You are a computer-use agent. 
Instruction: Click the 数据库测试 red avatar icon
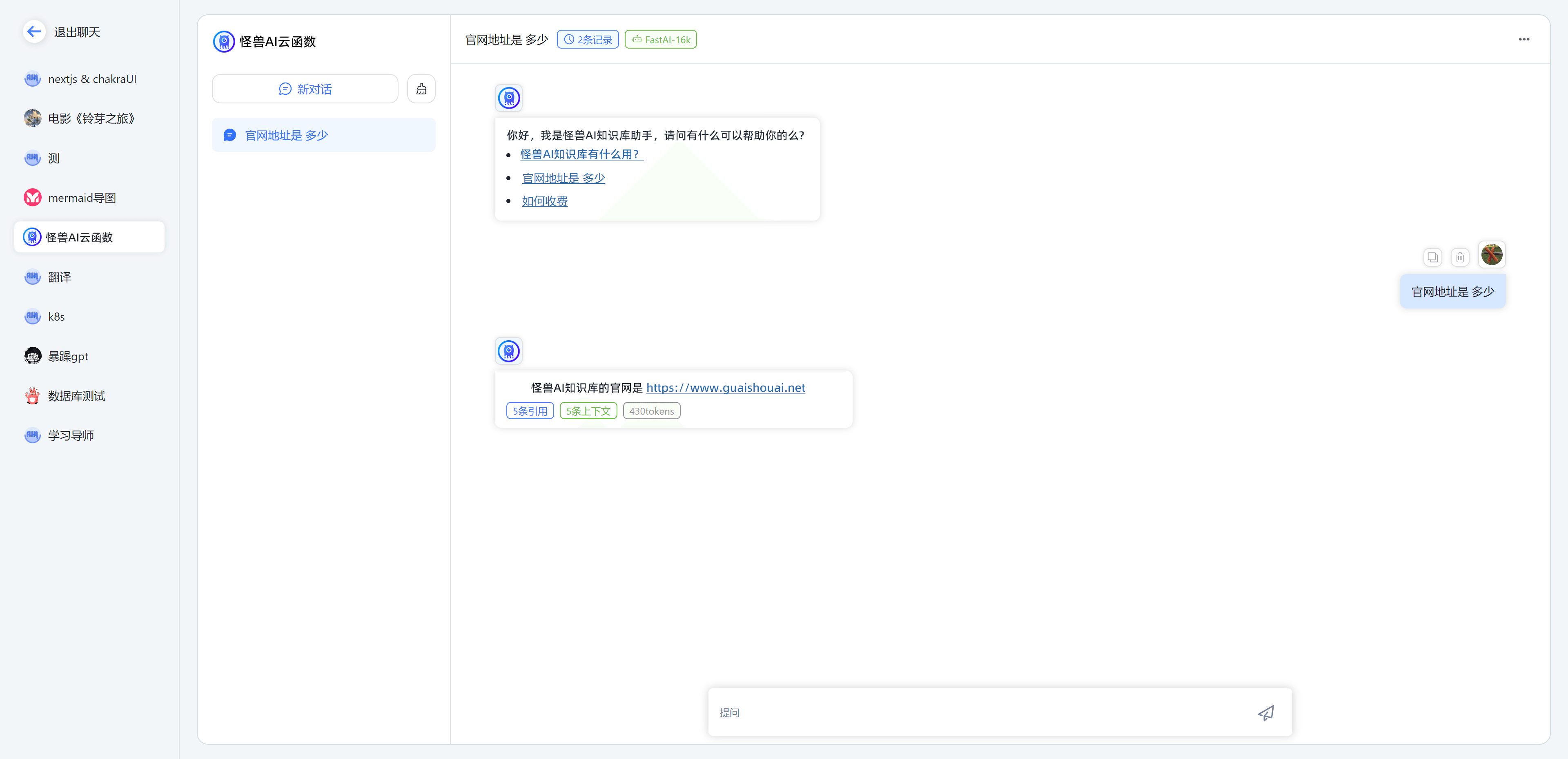32,395
